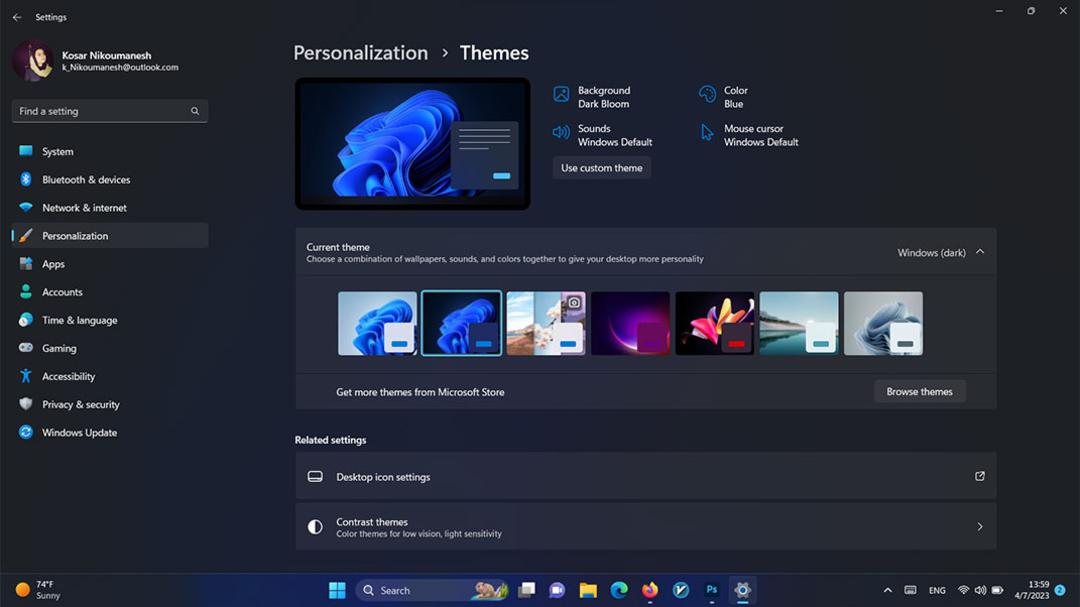Select the purple Glow theme thumbnail
Viewport: 1080px width, 607px height.
coord(630,323)
